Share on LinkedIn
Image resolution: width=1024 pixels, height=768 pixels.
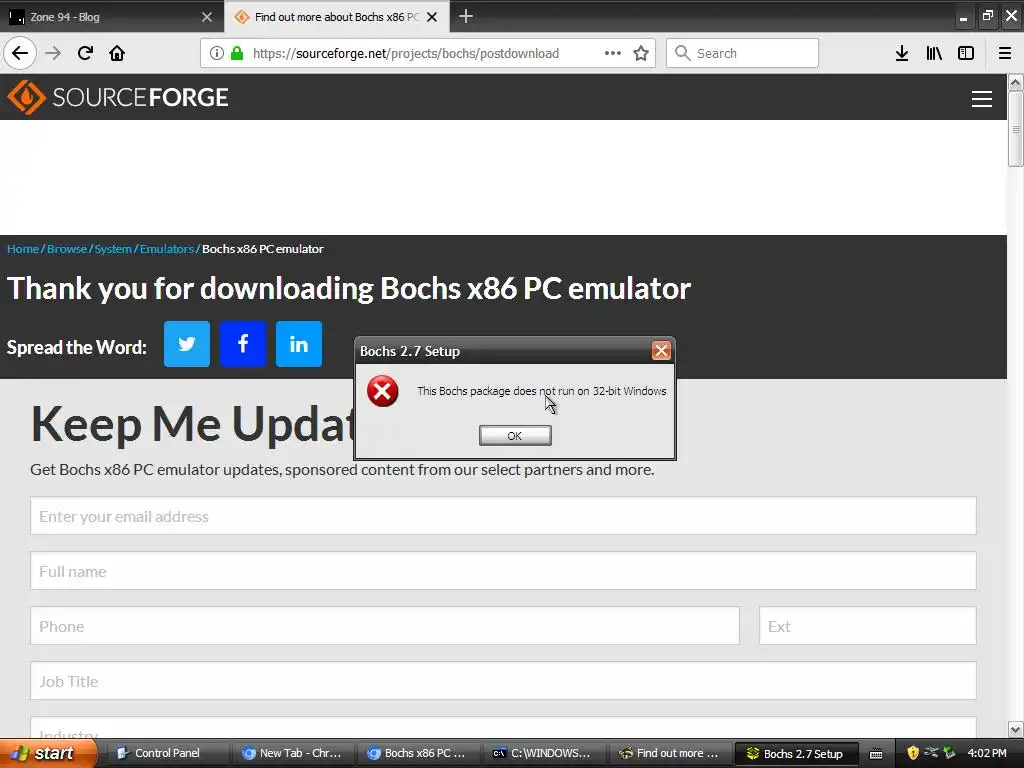299,344
